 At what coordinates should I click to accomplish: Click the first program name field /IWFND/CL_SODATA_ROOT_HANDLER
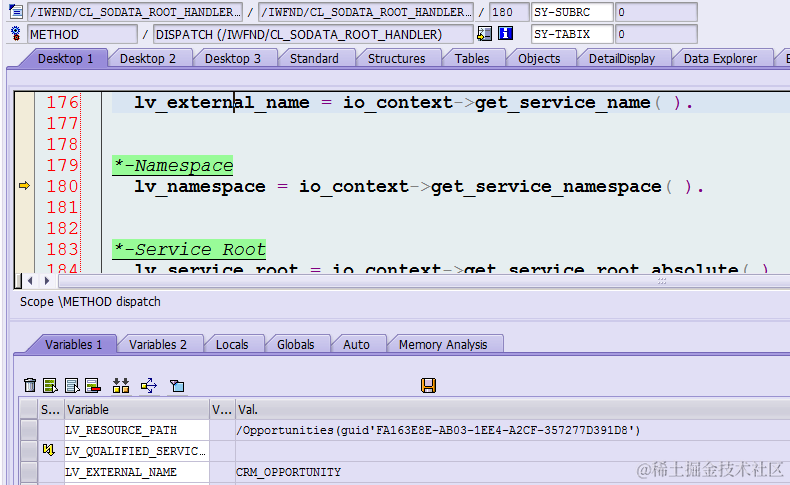(x=135, y=12)
